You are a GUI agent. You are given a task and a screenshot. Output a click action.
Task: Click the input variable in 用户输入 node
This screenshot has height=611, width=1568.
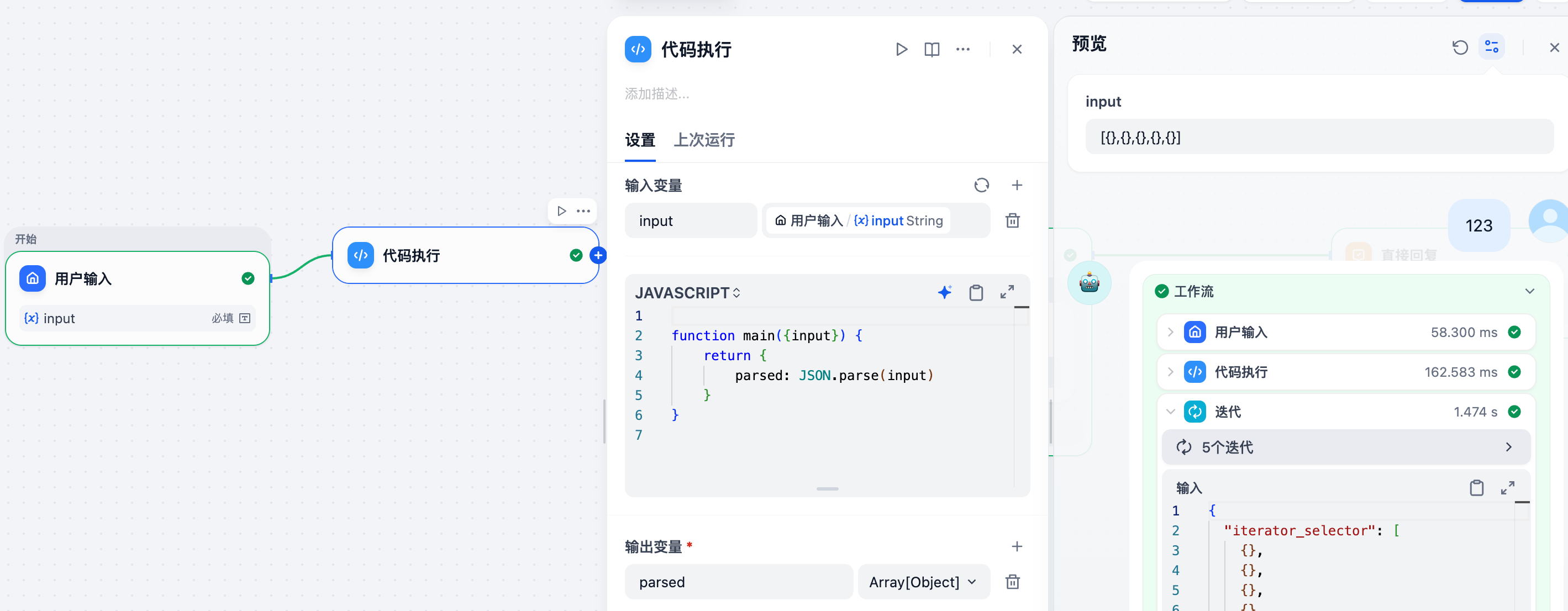coord(137,318)
